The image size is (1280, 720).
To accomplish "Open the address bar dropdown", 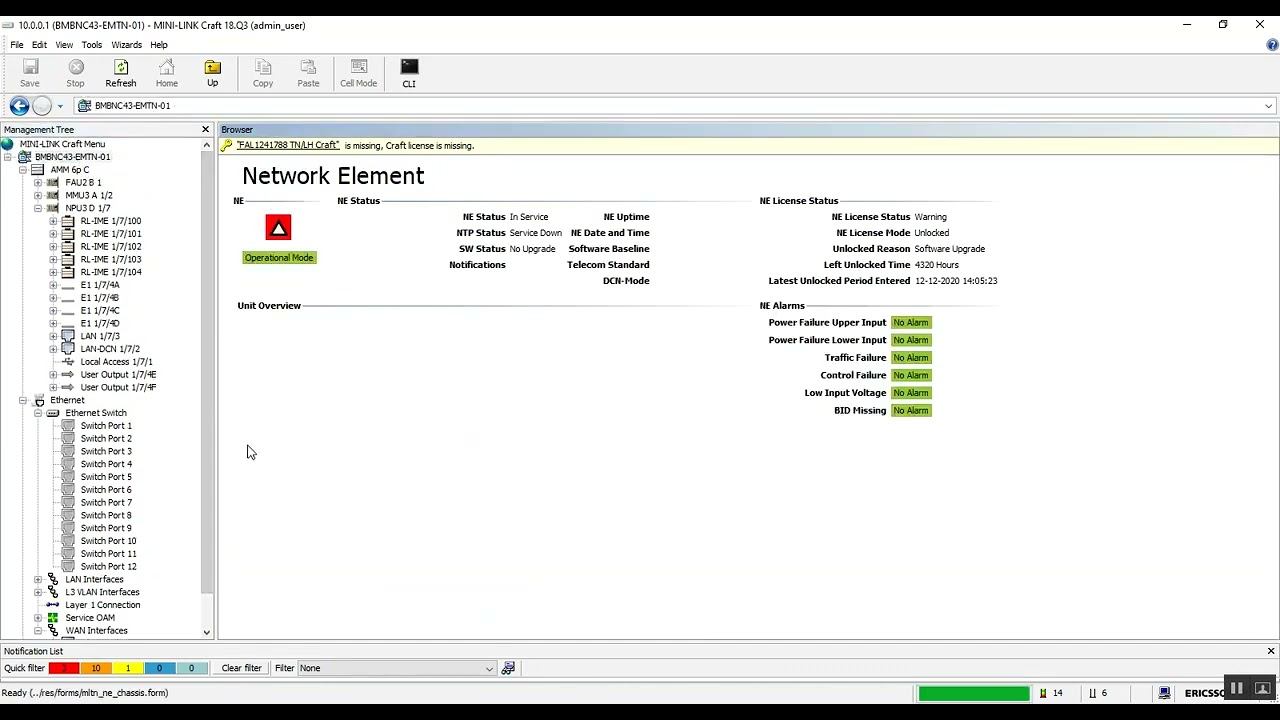I will coord(1268,106).
